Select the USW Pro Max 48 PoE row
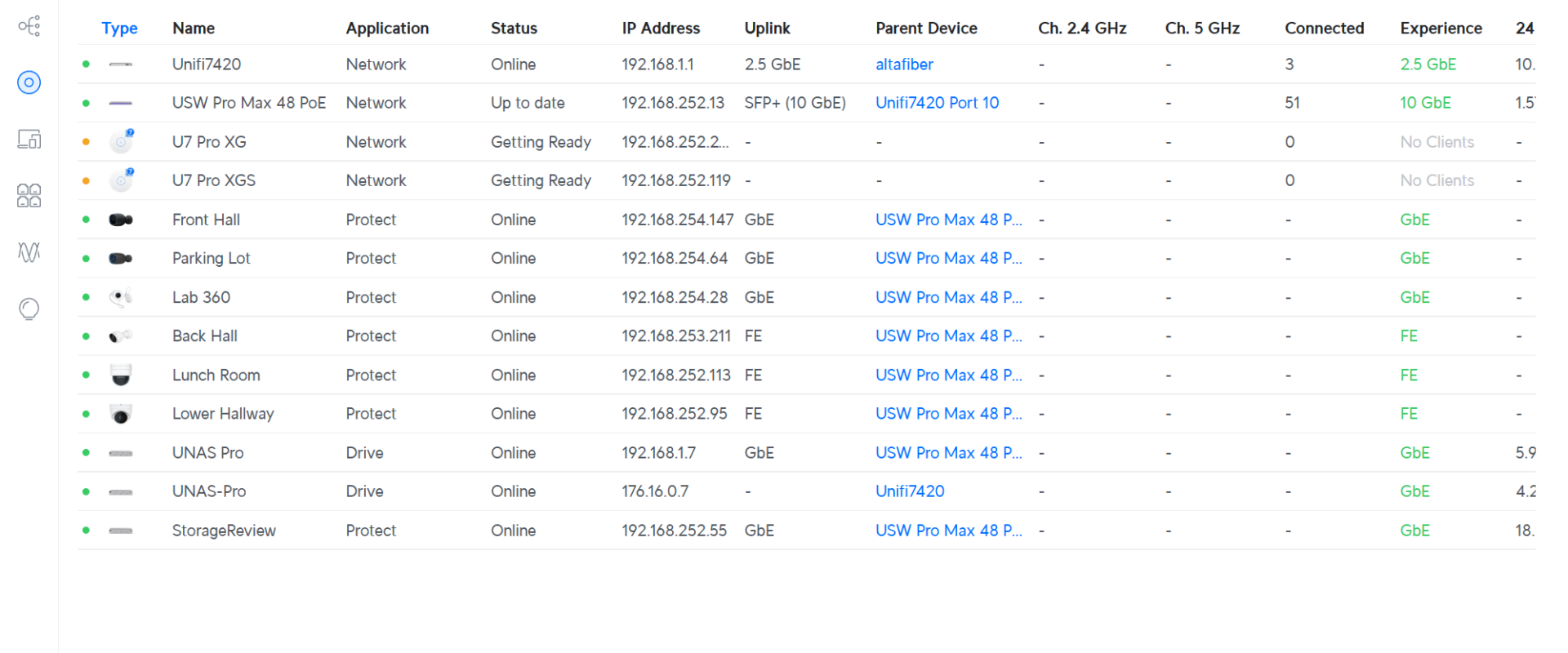The width and height of the screenshot is (1568, 653). pos(806,103)
